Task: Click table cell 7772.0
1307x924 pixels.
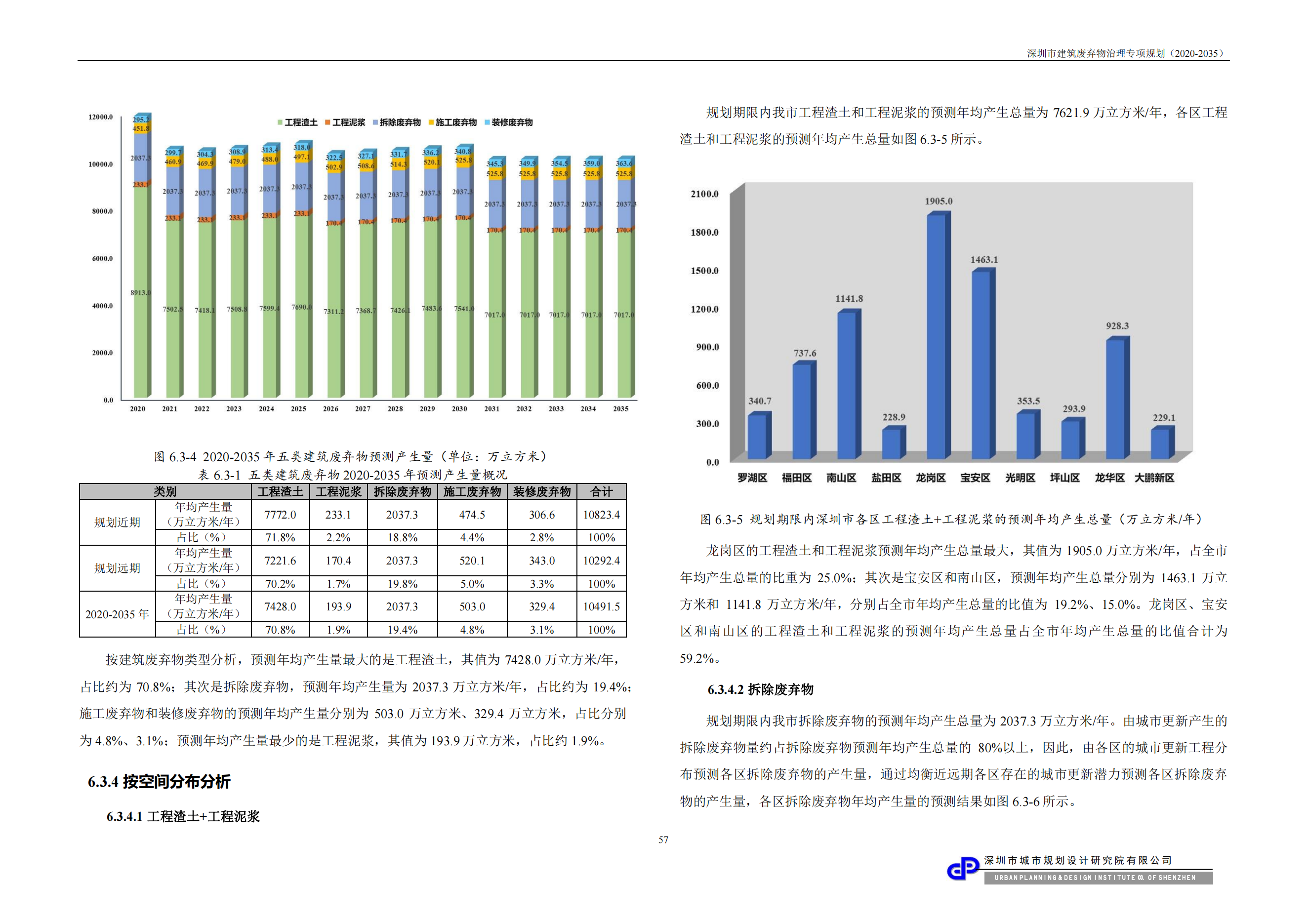Action: click(x=280, y=515)
